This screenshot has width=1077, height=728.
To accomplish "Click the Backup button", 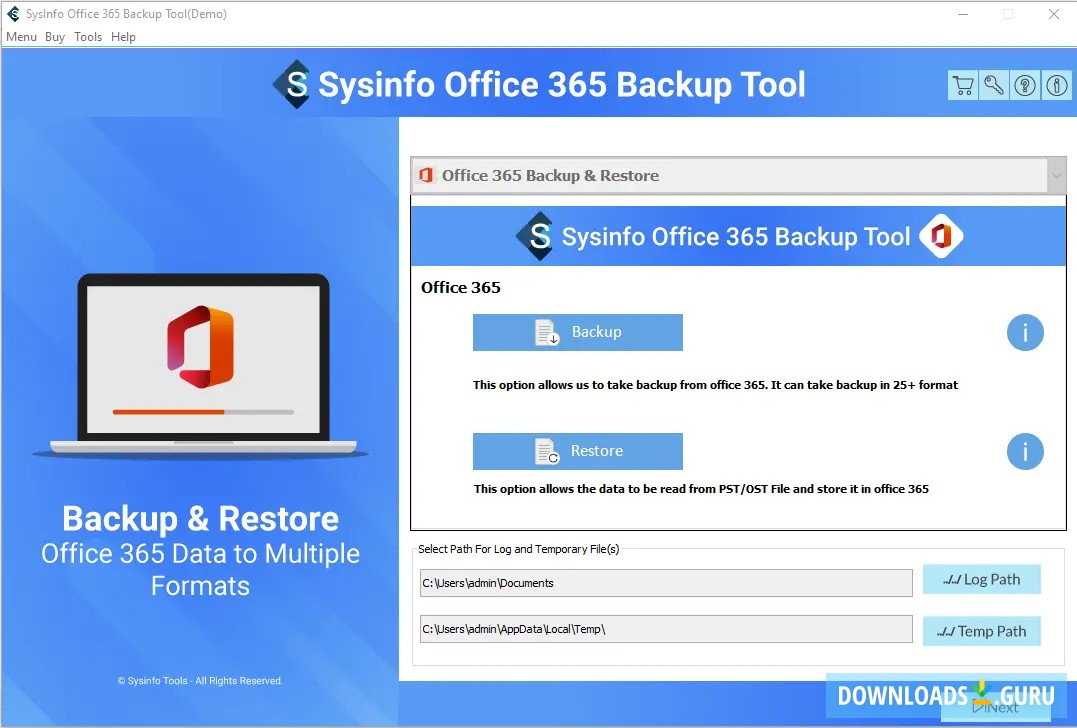I will click(578, 332).
